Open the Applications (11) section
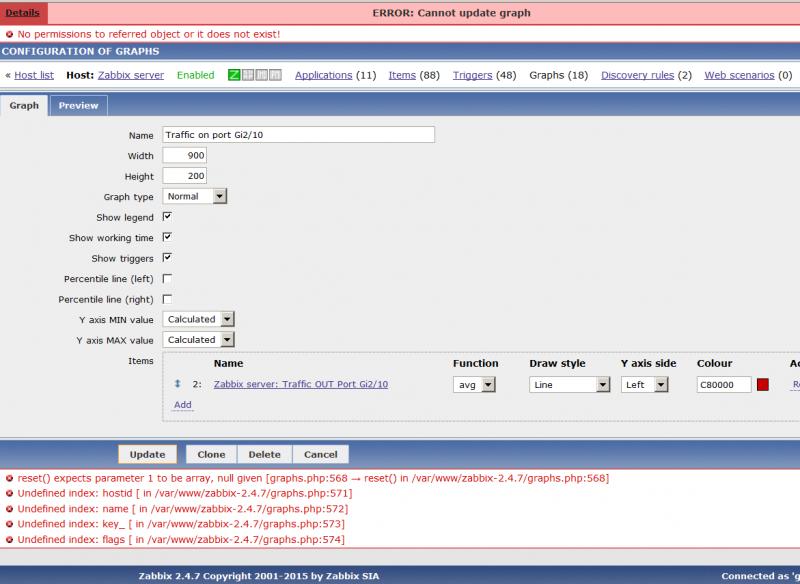 [x=323, y=75]
